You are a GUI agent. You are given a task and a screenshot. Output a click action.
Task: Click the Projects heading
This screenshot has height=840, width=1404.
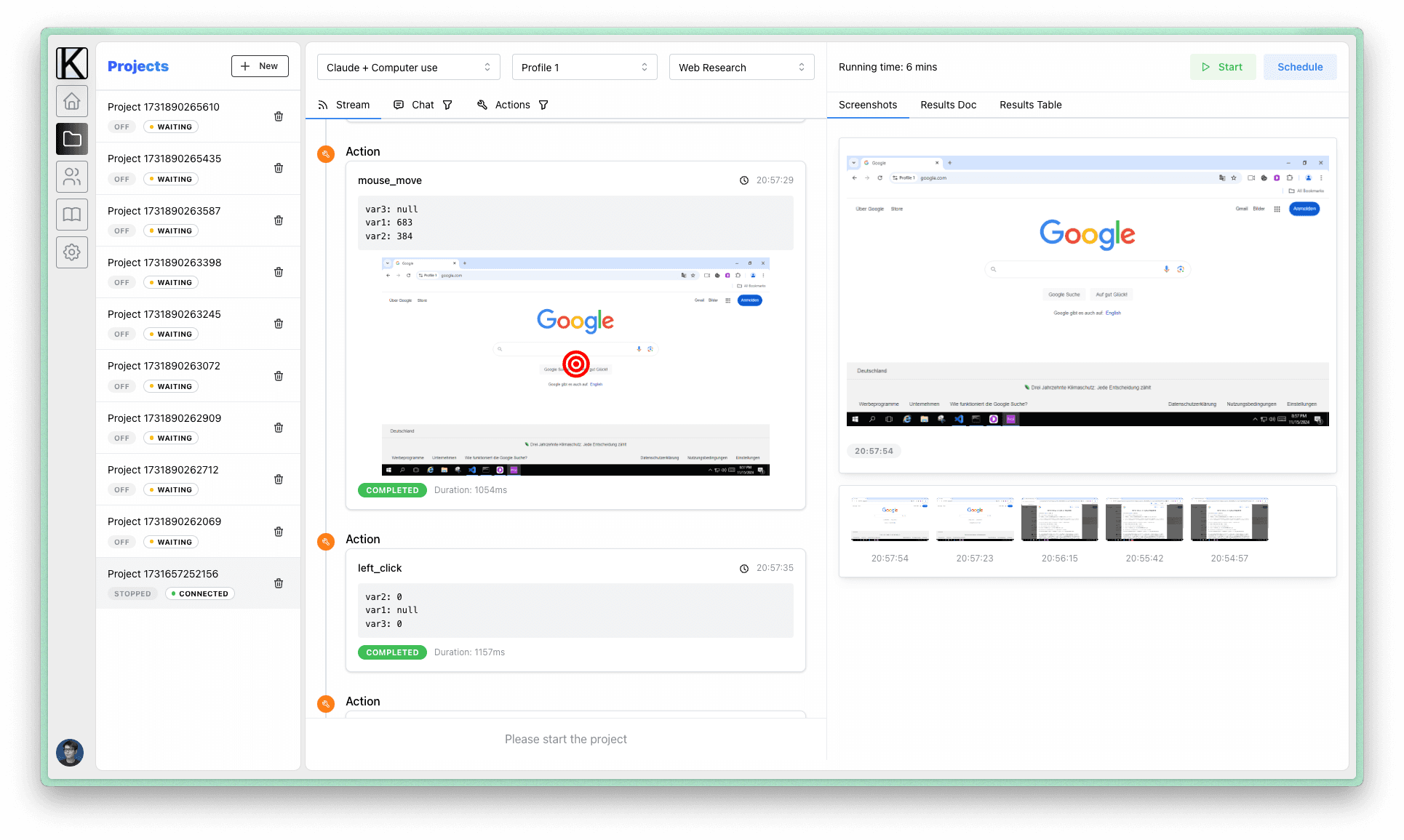[x=138, y=66]
